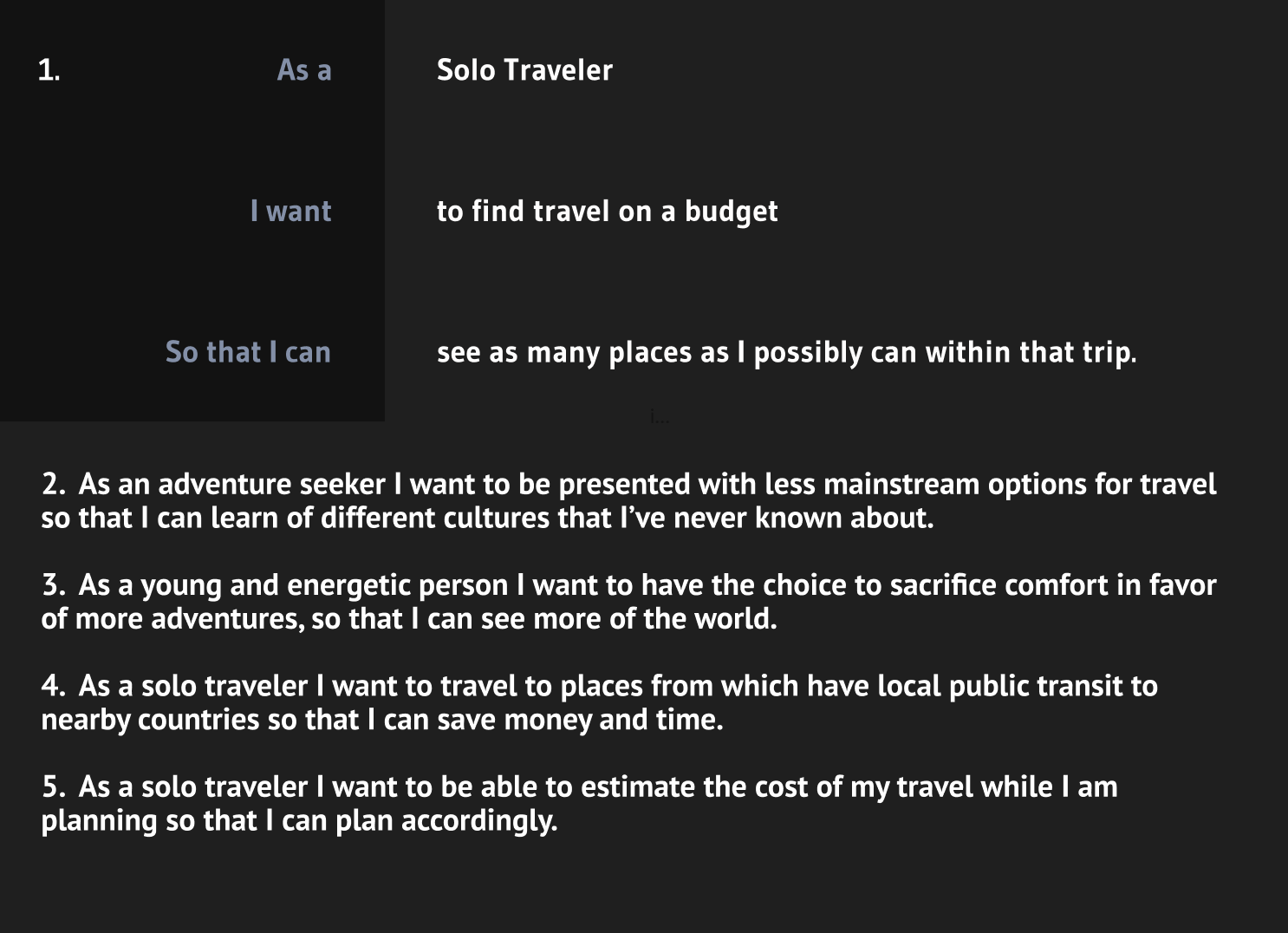The width and height of the screenshot is (1288, 933).
Task: Click the number "2." list marker
Action: pyautogui.click(x=54, y=484)
